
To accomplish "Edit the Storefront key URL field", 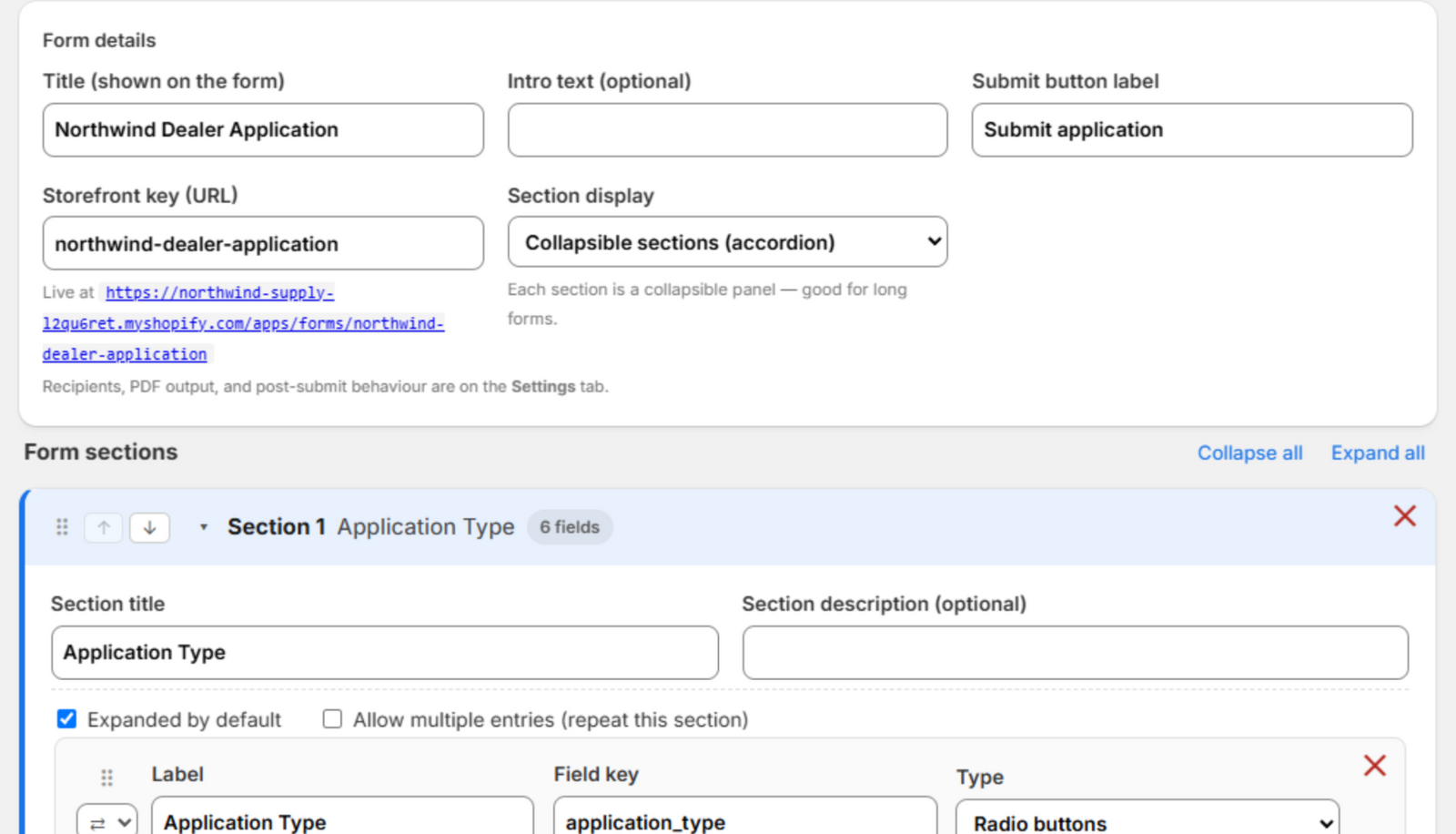I will click(x=263, y=243).
